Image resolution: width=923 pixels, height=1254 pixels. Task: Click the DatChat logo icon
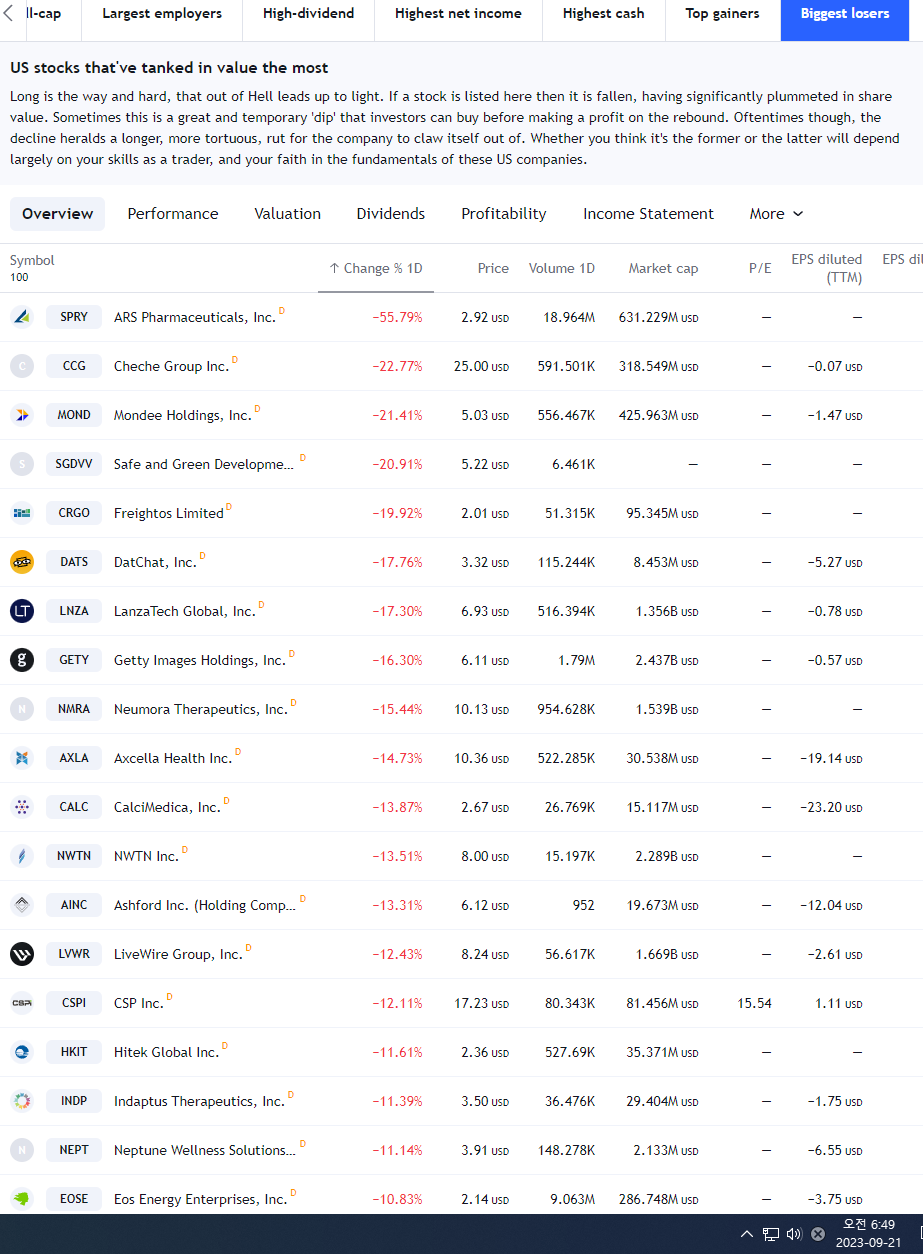pos(22,562)
